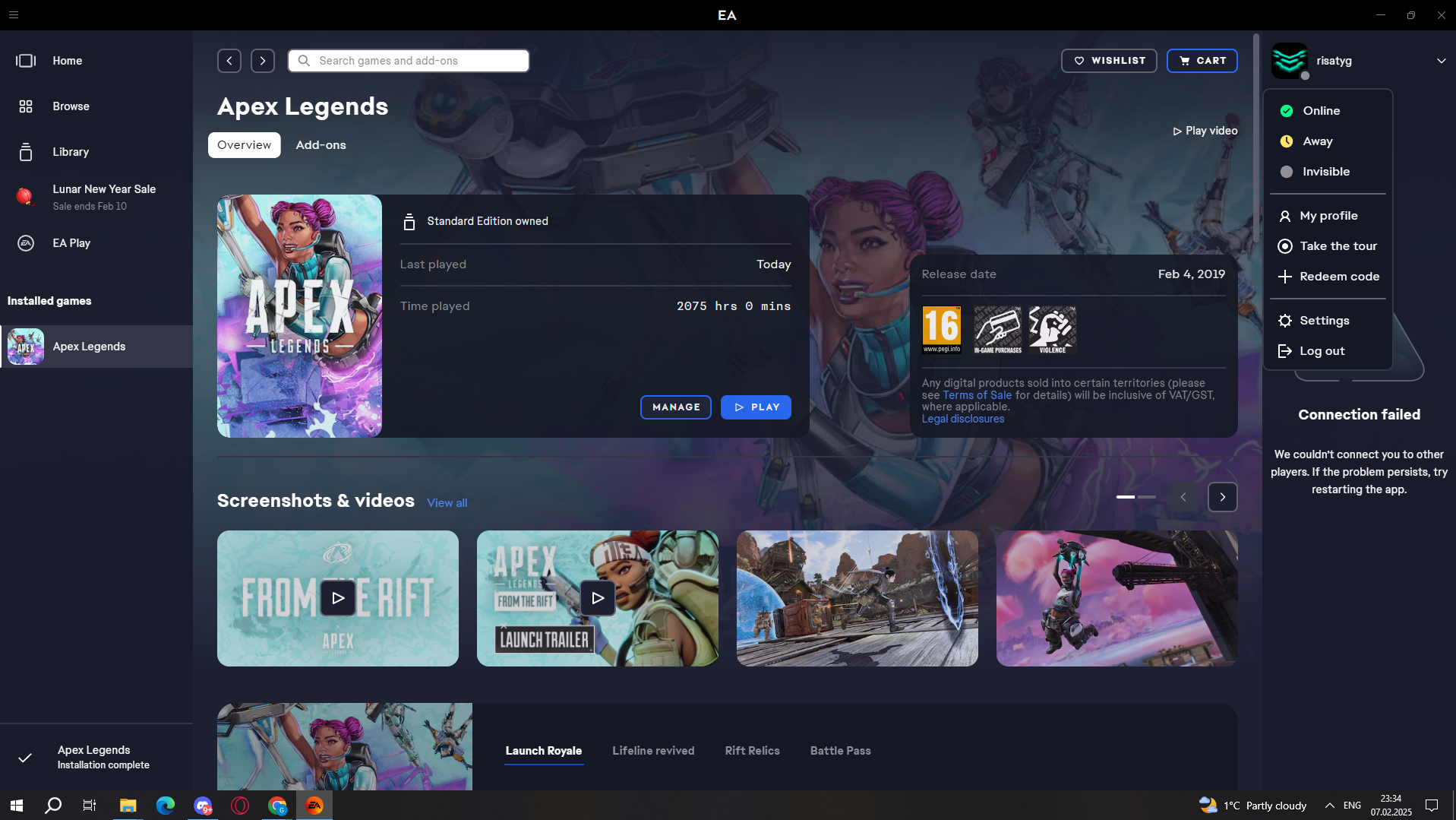Open My profile menu item
1456x820 pixels.
click(1328, 216)
